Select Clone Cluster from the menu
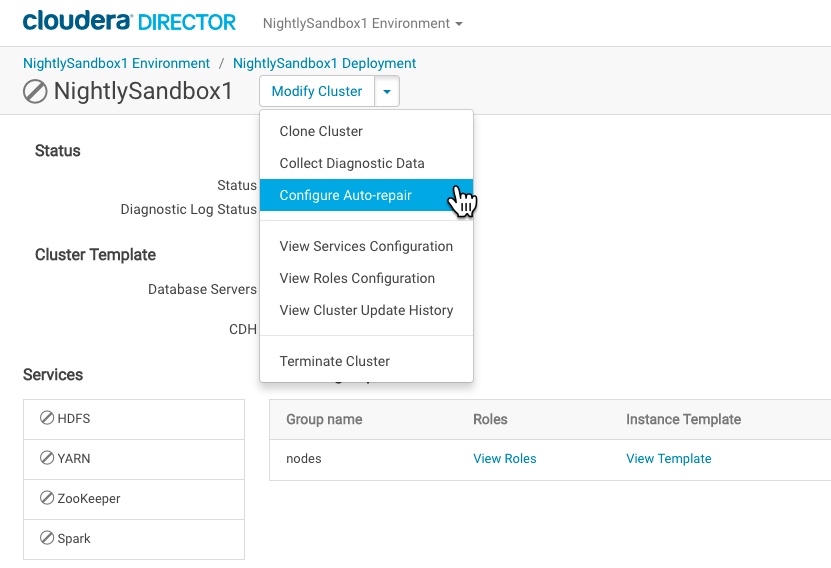This screenshot has height=568, width=831. pos(321,131)
